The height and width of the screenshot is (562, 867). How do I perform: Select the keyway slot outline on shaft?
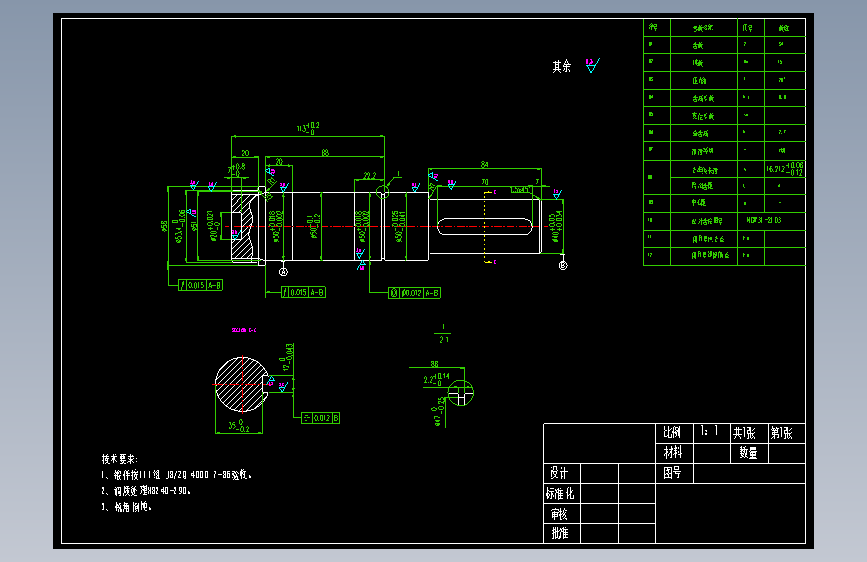click(x=485, y=226)
